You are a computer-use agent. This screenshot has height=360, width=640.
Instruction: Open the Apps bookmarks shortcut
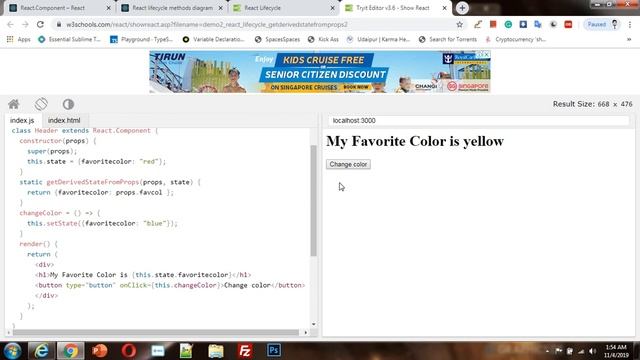(19, 39)
